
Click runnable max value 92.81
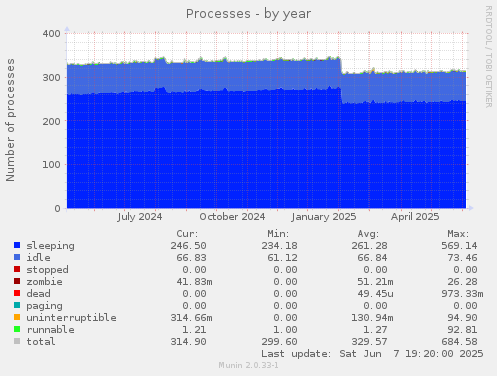(x=462, y=330)
